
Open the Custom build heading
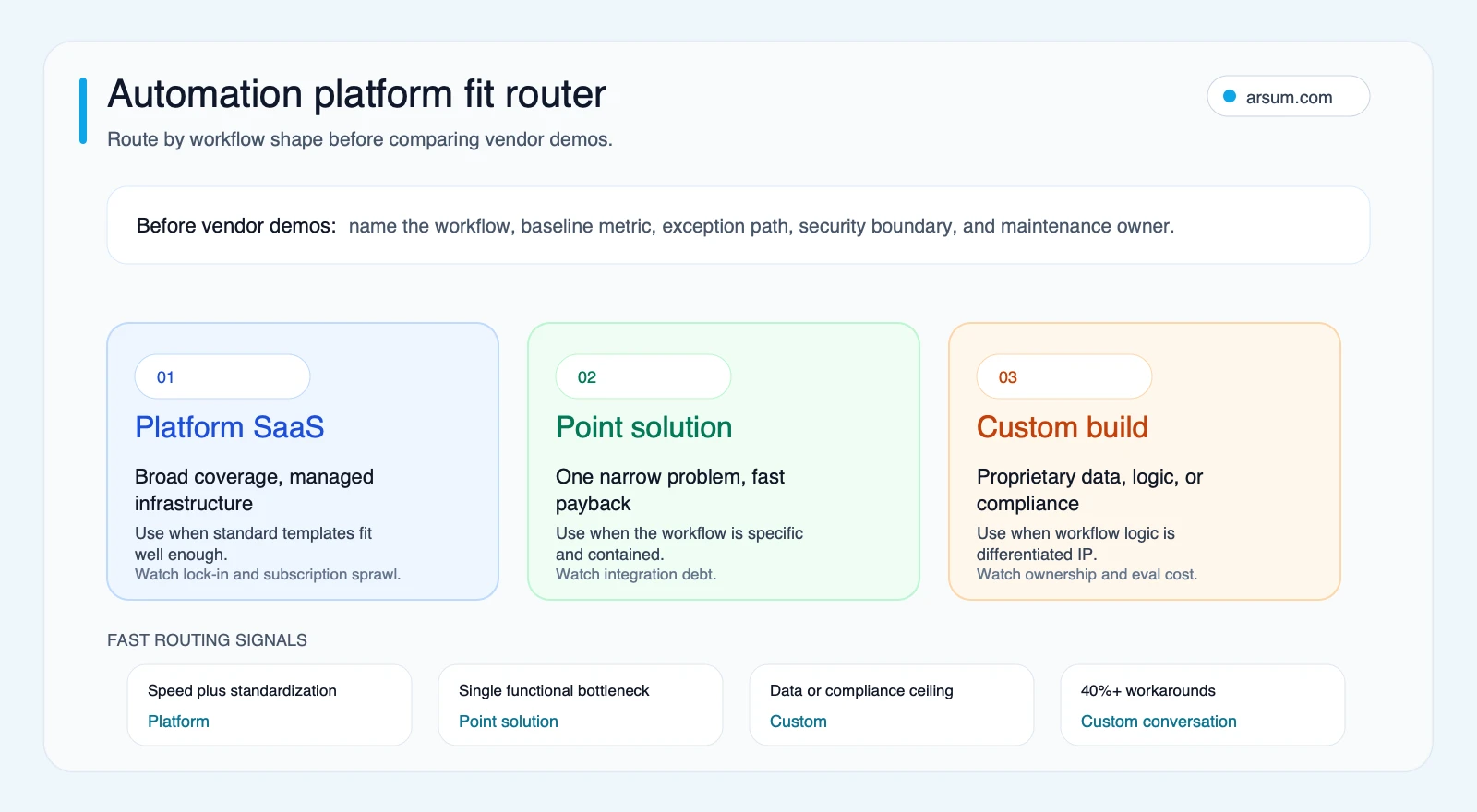tap(1063, 427)
